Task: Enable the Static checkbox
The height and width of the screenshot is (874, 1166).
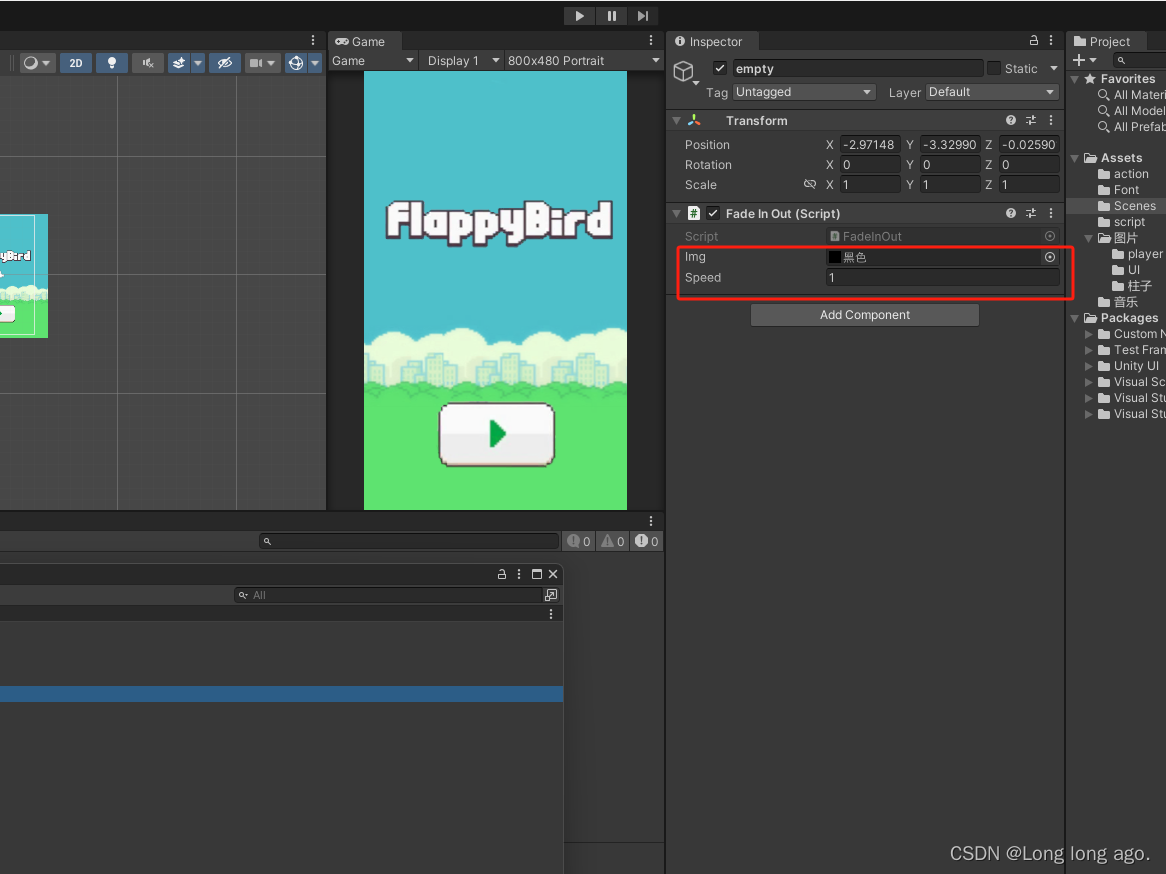Action: click(993, 68)
